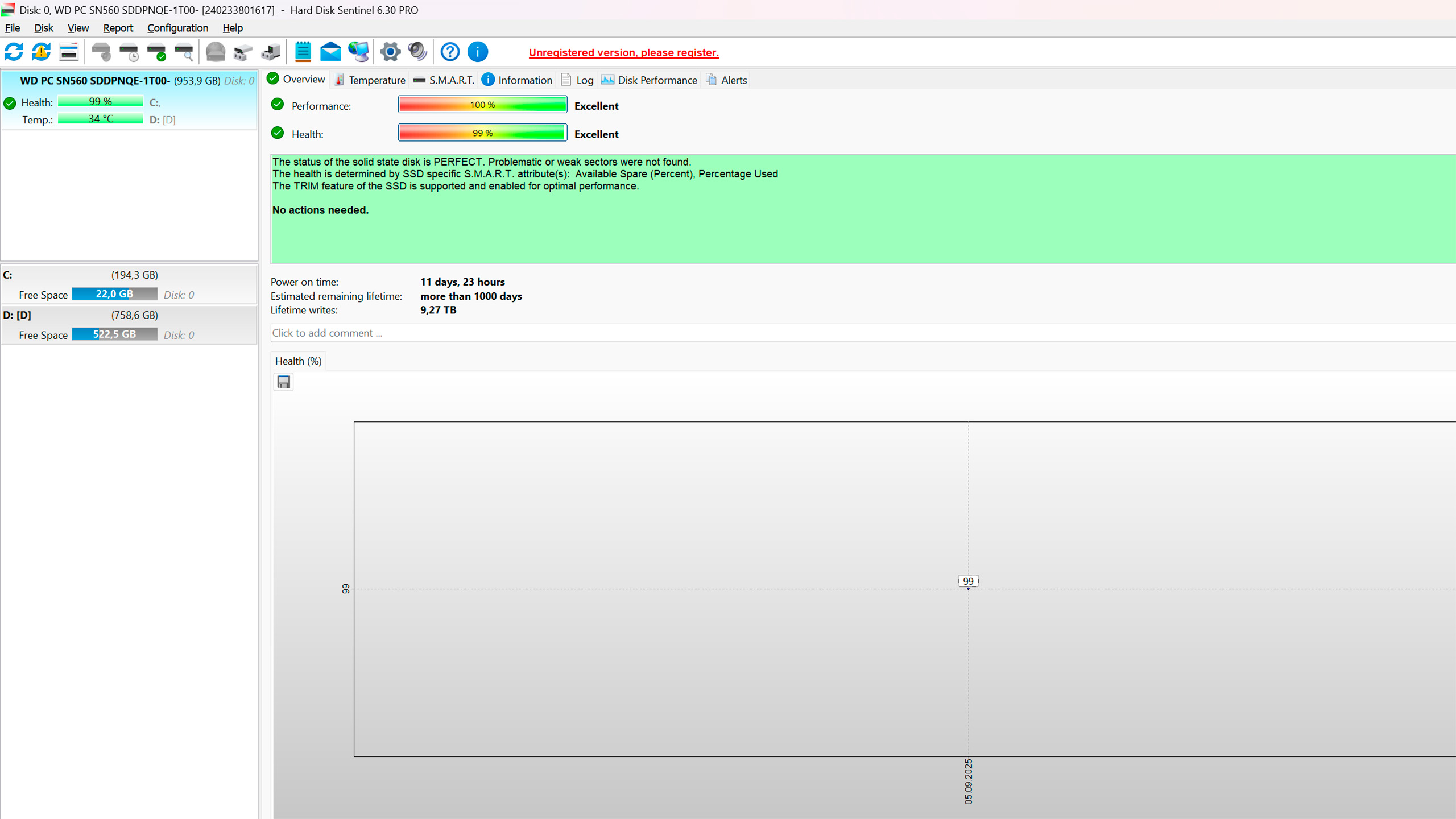Click the '(758,6 GB)' D: size text

coord(134,315)
